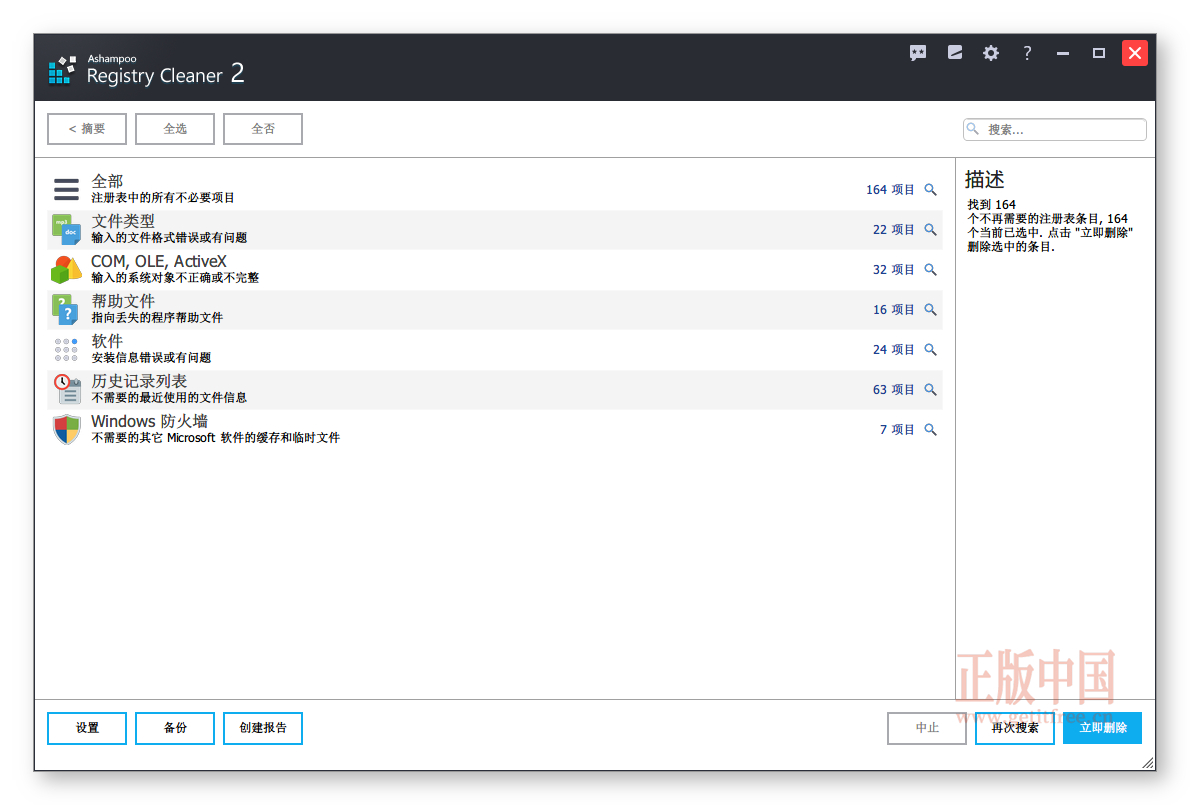Click description 输入的文件格式错误或有问题

click(169, 238)
